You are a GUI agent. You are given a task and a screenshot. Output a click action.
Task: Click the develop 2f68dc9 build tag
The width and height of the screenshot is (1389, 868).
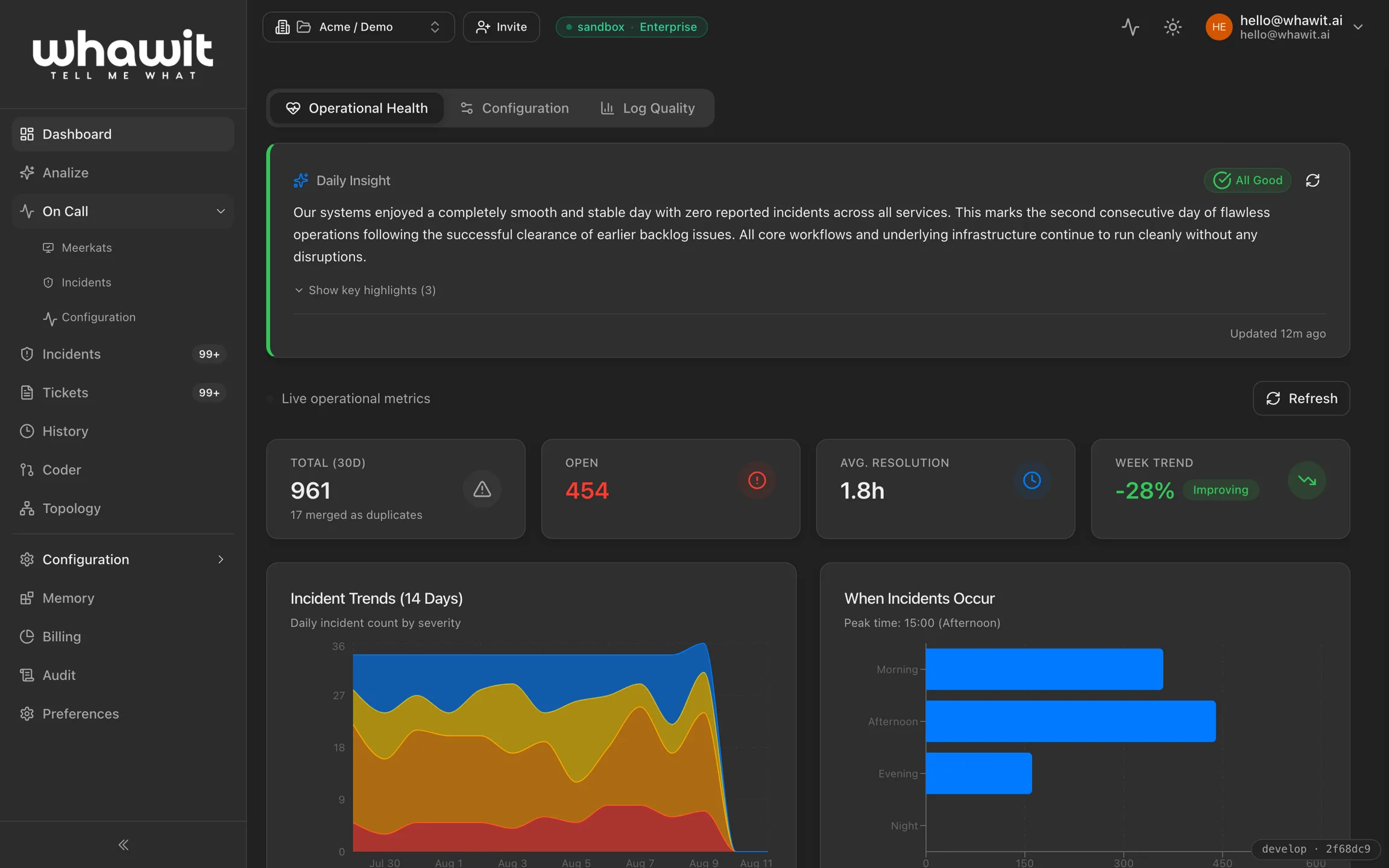pos(1316,849)
